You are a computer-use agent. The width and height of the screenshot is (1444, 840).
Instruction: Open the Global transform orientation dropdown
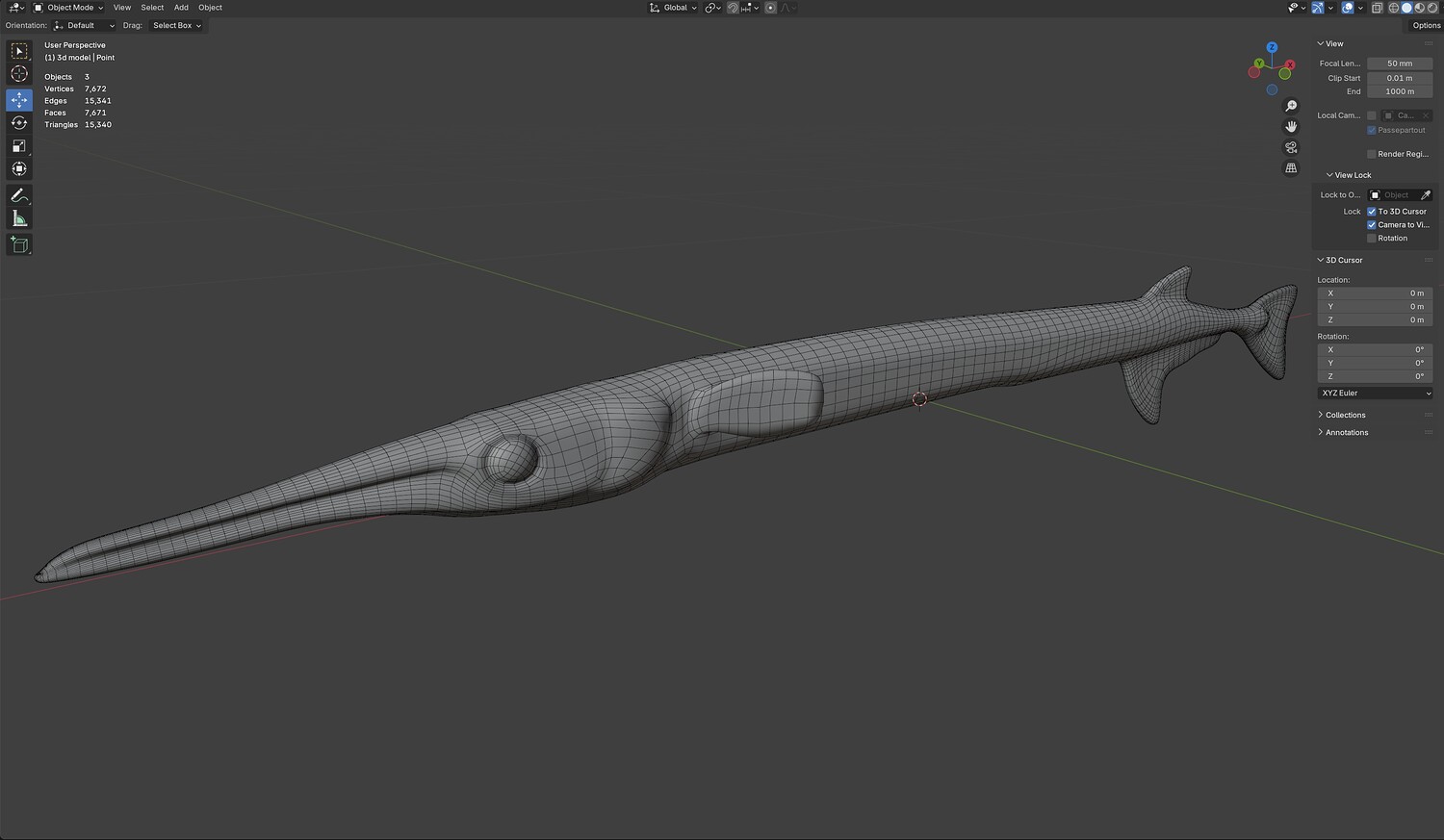(674, 8)
